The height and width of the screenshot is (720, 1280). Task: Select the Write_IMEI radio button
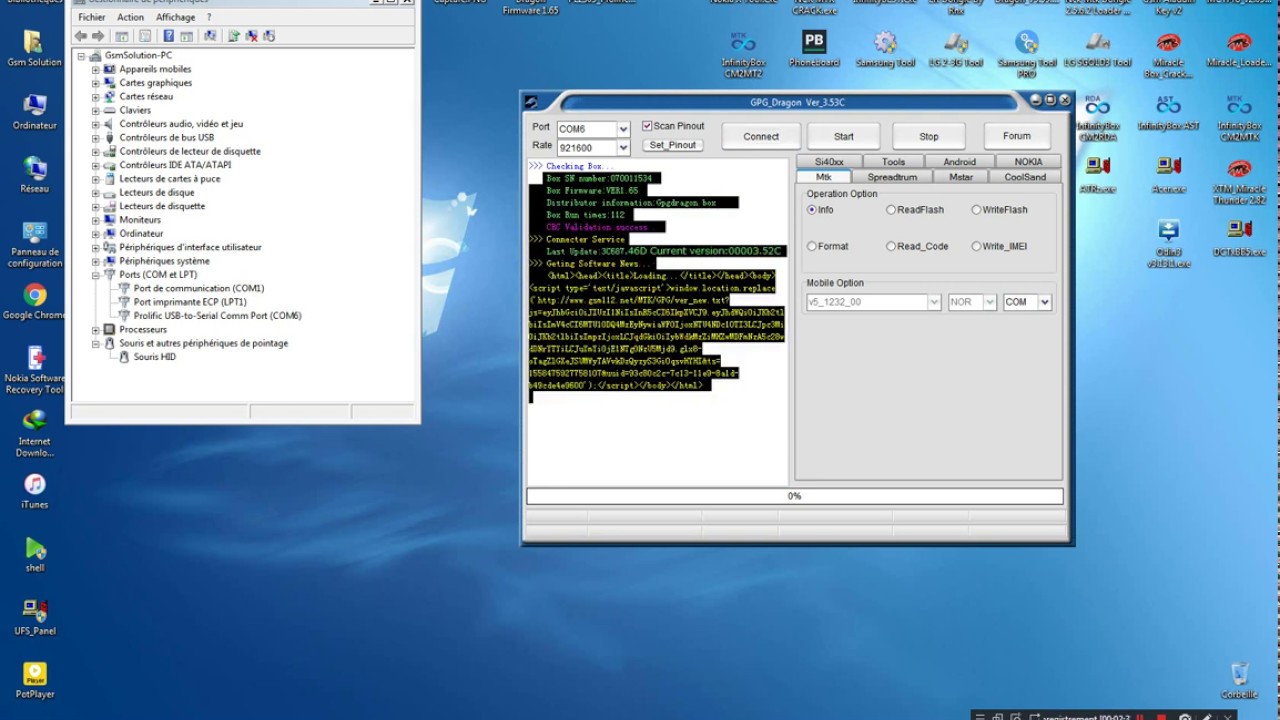(x=976, y=246)
